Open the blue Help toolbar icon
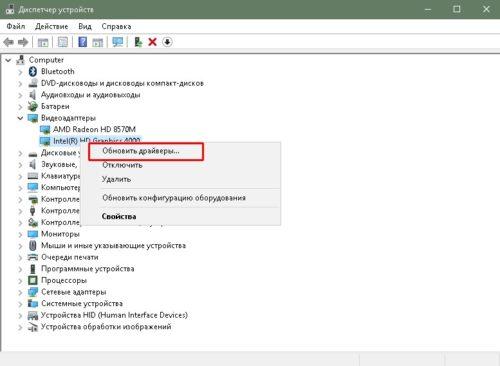Image resolution: width=500 pixels, height=366 pixels. pos(82,42)
